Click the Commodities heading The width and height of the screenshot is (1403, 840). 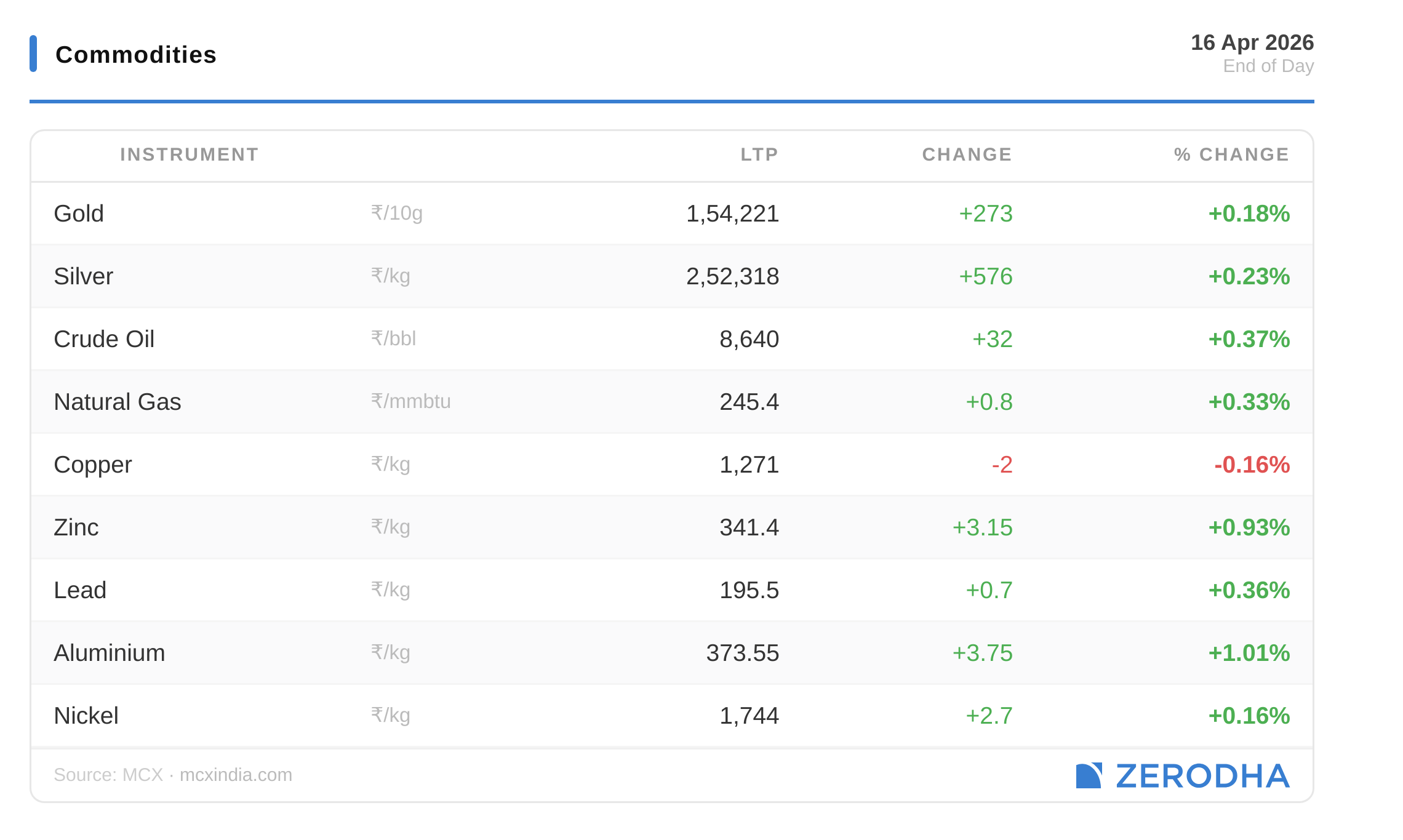(136, 55)
